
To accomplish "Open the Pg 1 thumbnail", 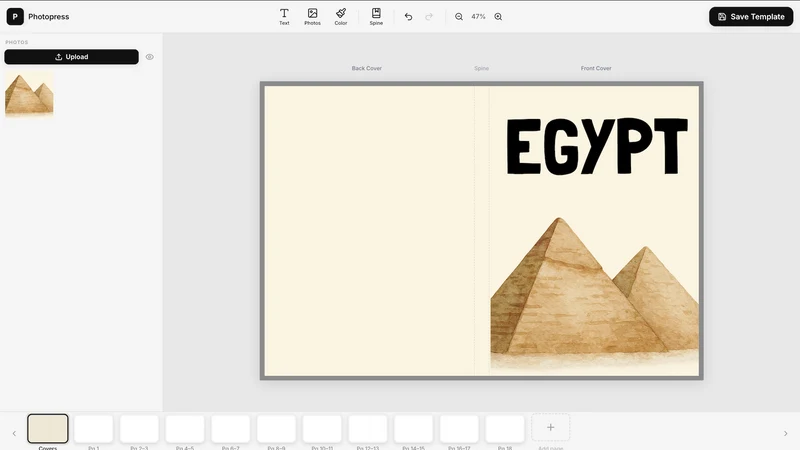I will point(93,428).
